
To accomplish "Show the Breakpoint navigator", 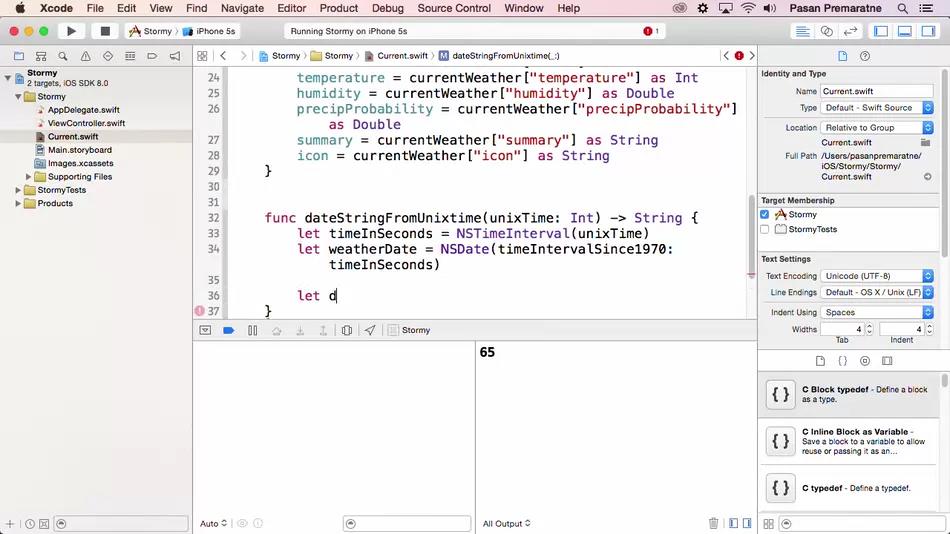I will coord(152,56).
